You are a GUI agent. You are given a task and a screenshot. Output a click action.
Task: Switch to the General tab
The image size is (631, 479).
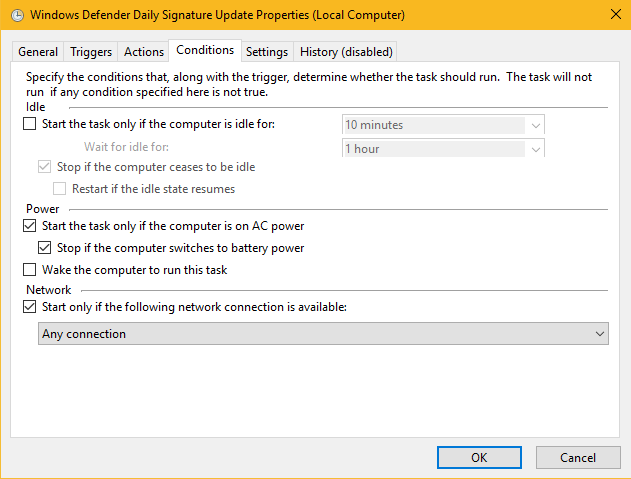[38, 52]
